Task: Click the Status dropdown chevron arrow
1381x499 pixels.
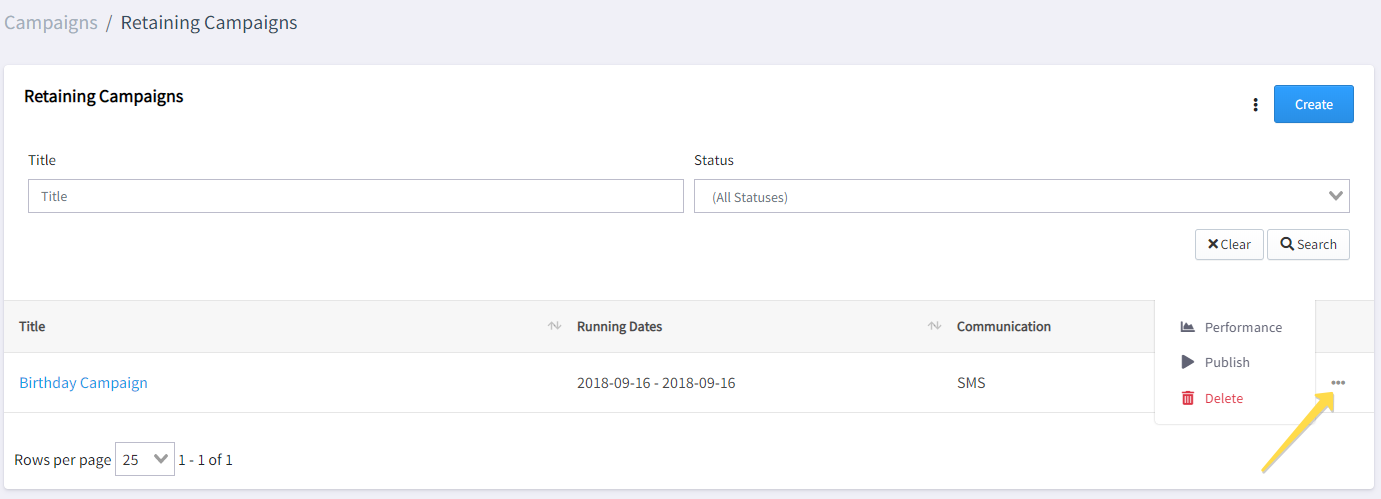Action: tap(1336, 196)
